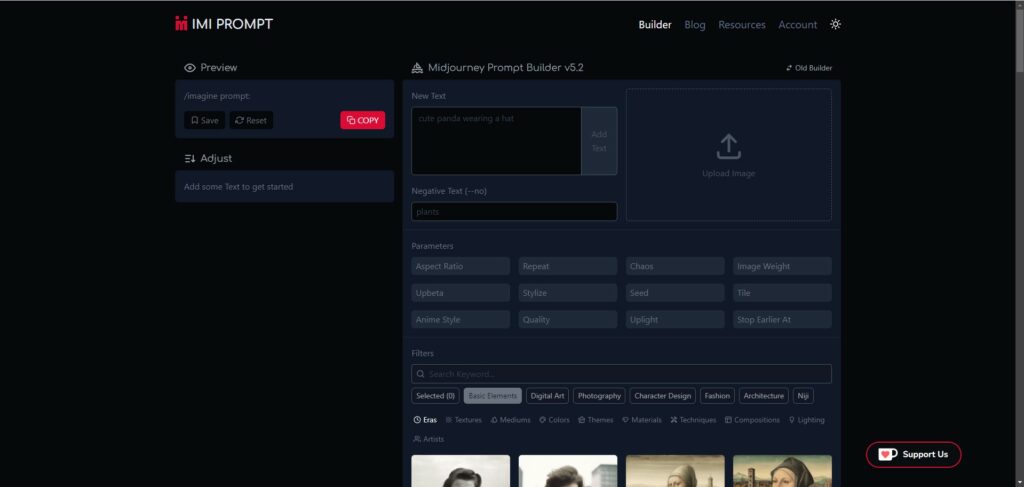Switch to the Old Builder
Image resolution: width=1024 pixels, height=487 pixels.
pyautogui.click(x=809, y=68)
